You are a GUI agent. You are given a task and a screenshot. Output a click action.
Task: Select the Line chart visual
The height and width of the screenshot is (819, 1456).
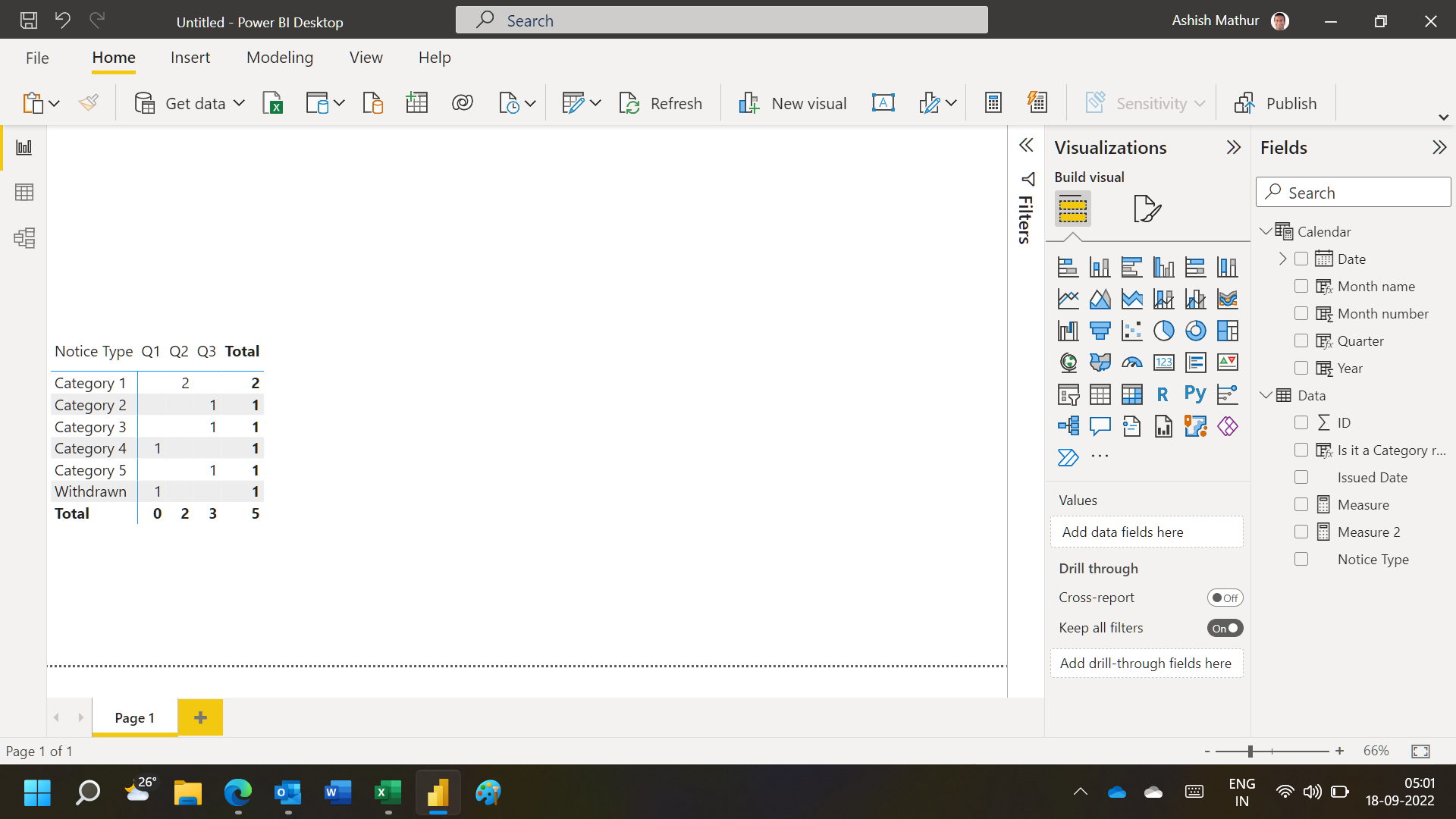tap(1068, 299)
